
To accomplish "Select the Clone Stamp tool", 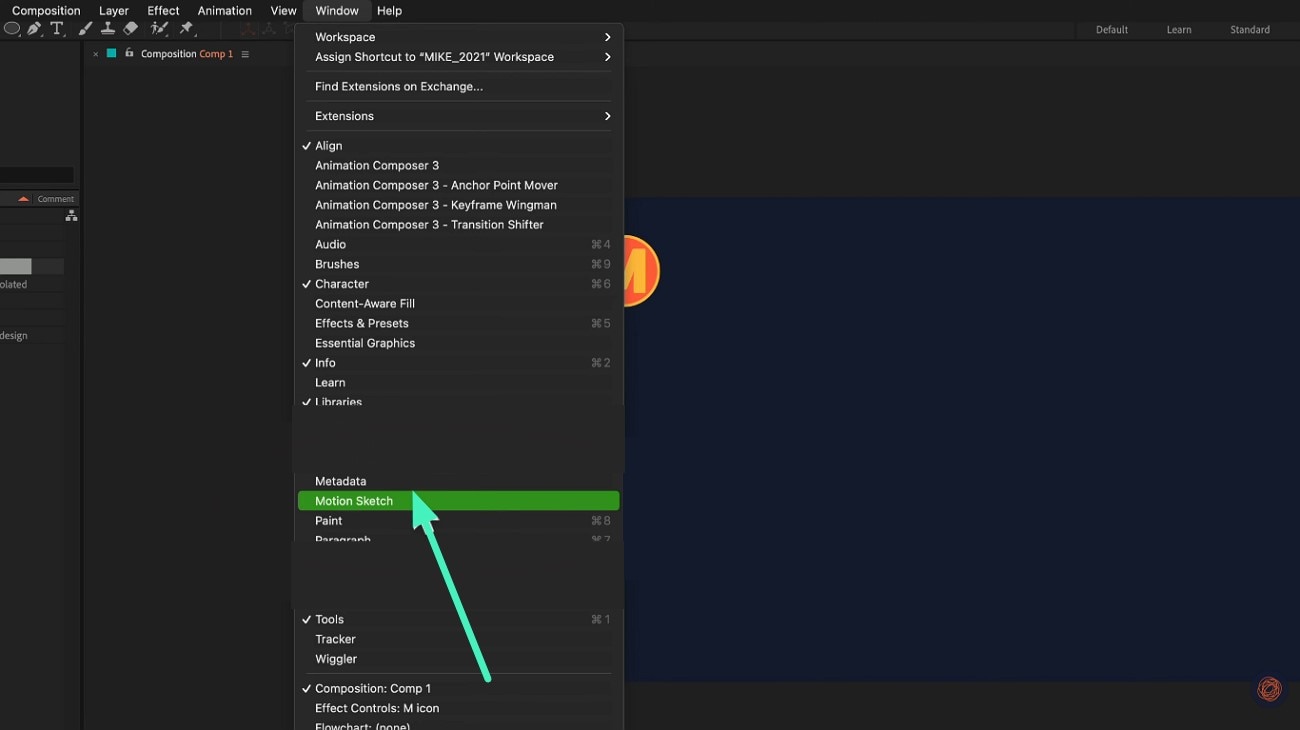I will pos(108,28).
